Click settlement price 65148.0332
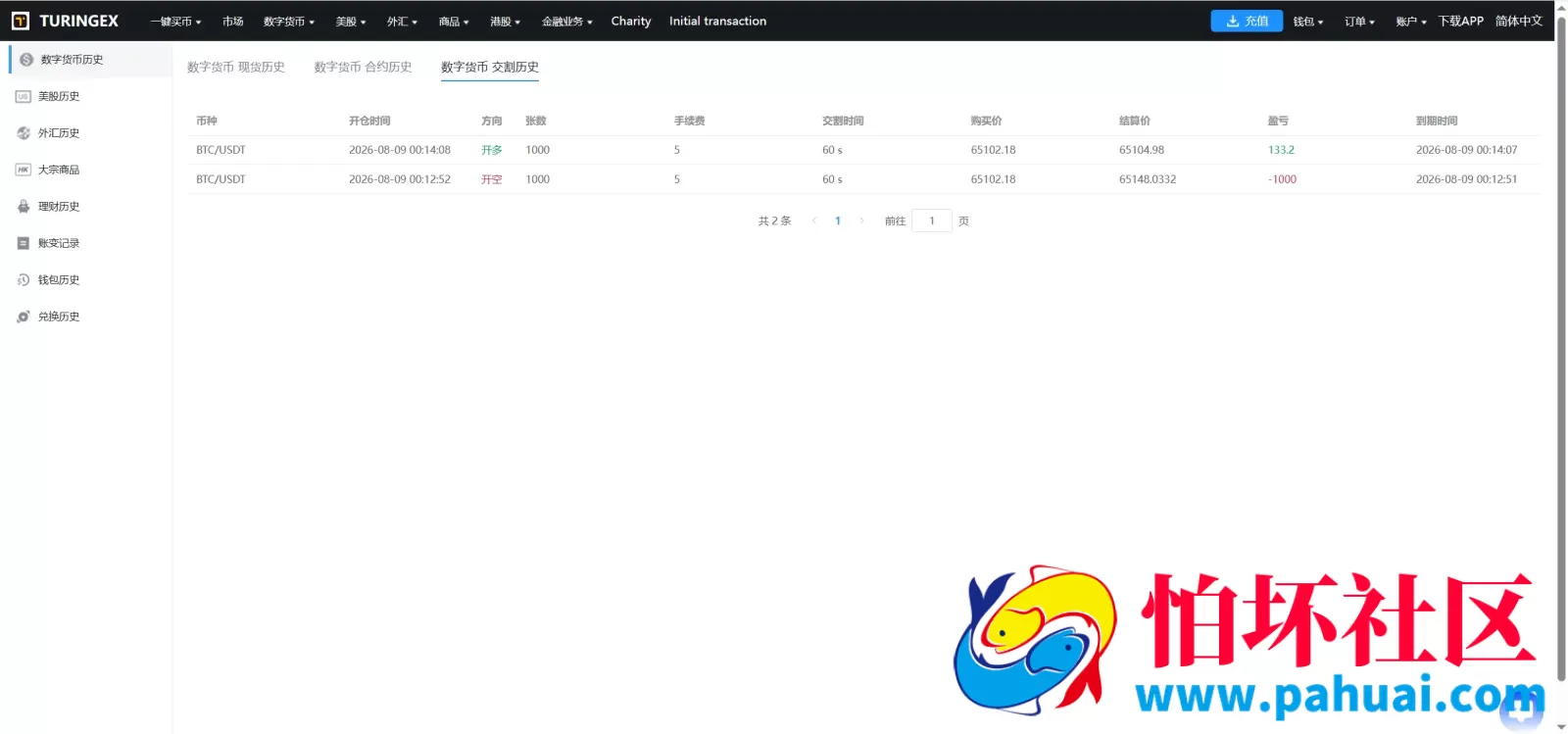1568x734 pixels. 1148,179
